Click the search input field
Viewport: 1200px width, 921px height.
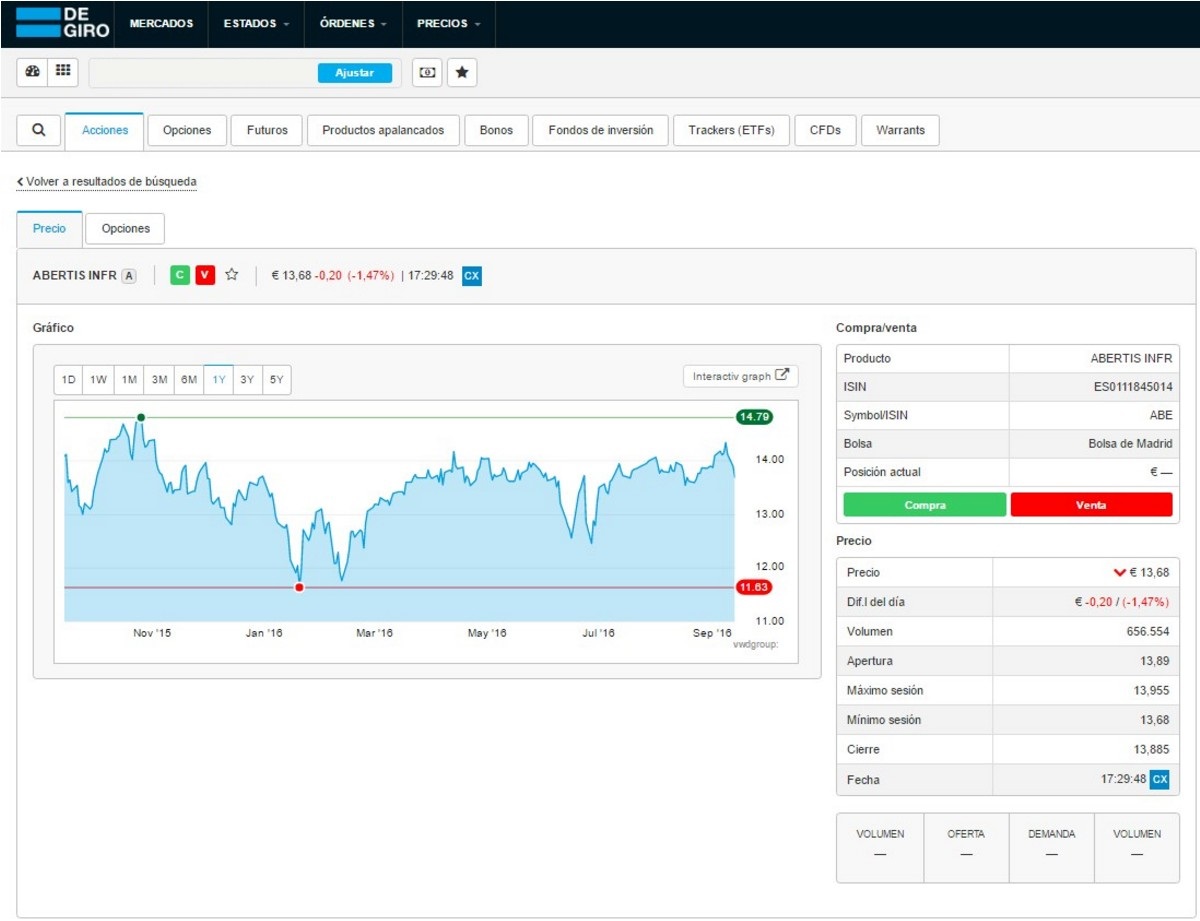(x=203, y=73)
